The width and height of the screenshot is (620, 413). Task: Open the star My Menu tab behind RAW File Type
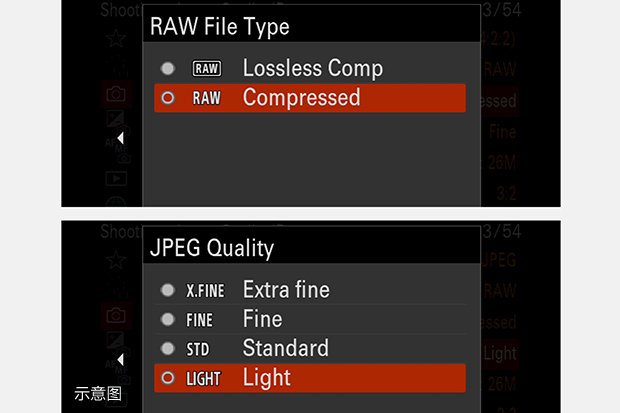[116, 40]
